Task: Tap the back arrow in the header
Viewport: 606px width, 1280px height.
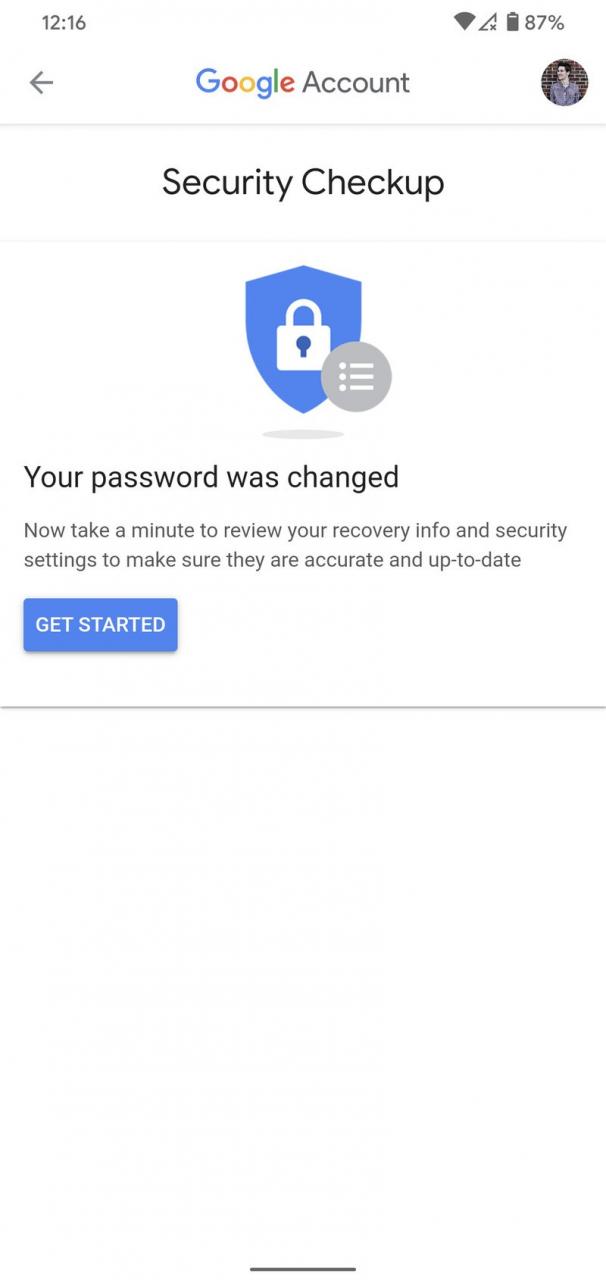Action: pyautogui.click(x=41, y=82)
